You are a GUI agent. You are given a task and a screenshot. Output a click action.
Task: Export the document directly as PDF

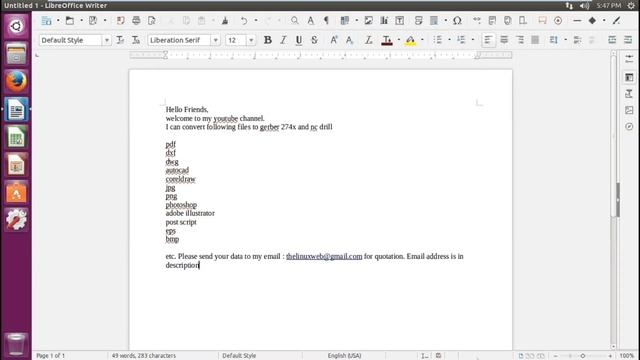coord(120,20)
